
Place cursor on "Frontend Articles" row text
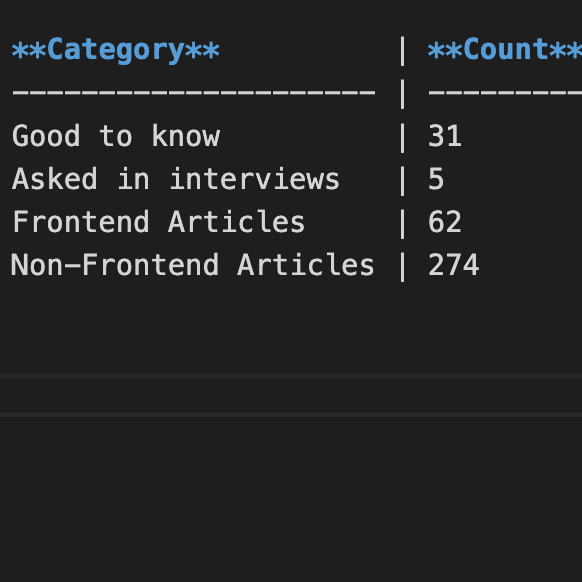(158, 222)
